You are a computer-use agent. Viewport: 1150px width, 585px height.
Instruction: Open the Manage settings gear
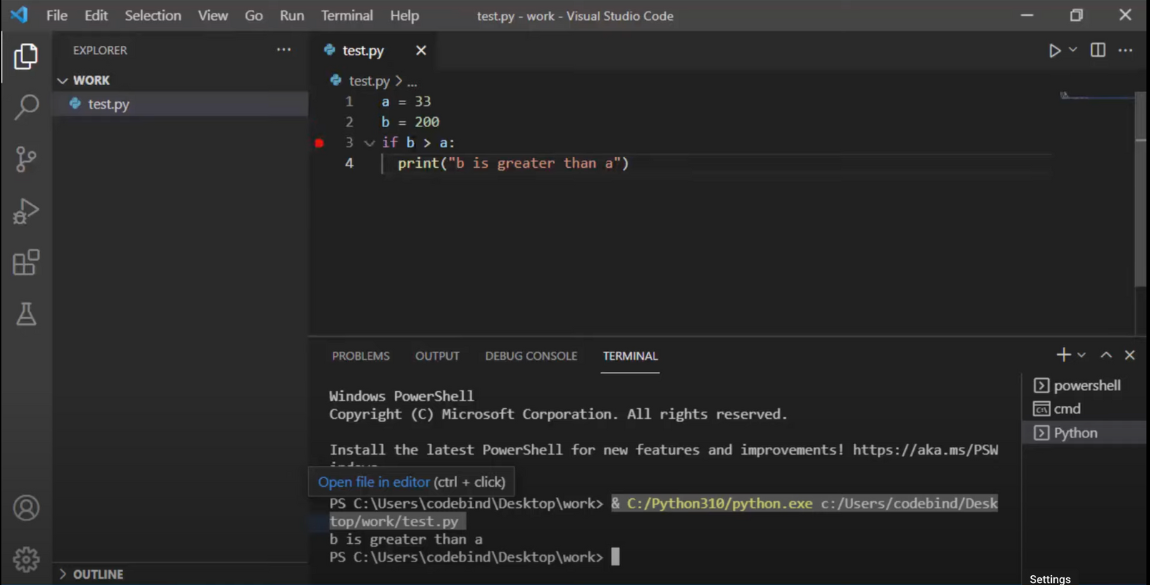click(x=27, y=559)
